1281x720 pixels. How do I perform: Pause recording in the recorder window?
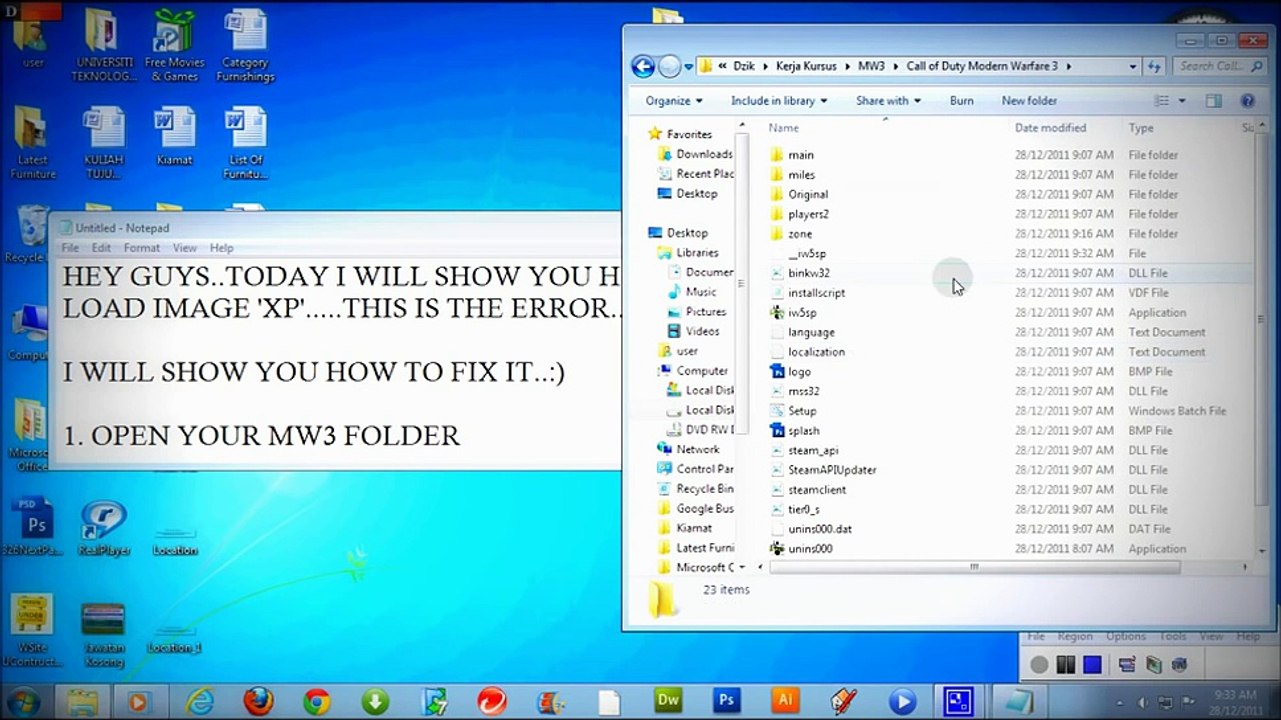pyautogui.click(x=1065, y=664)
